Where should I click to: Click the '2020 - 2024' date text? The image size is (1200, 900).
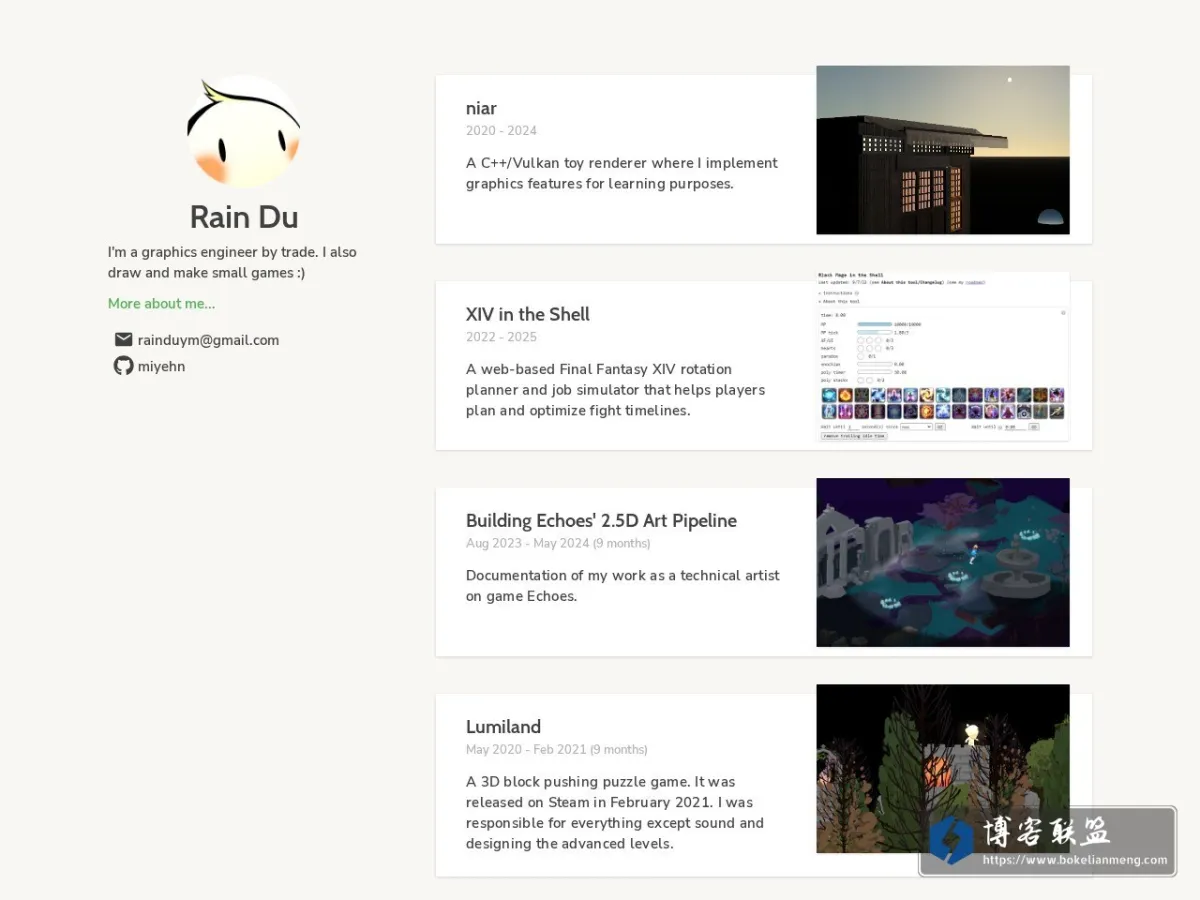click(x=501, y=131)
